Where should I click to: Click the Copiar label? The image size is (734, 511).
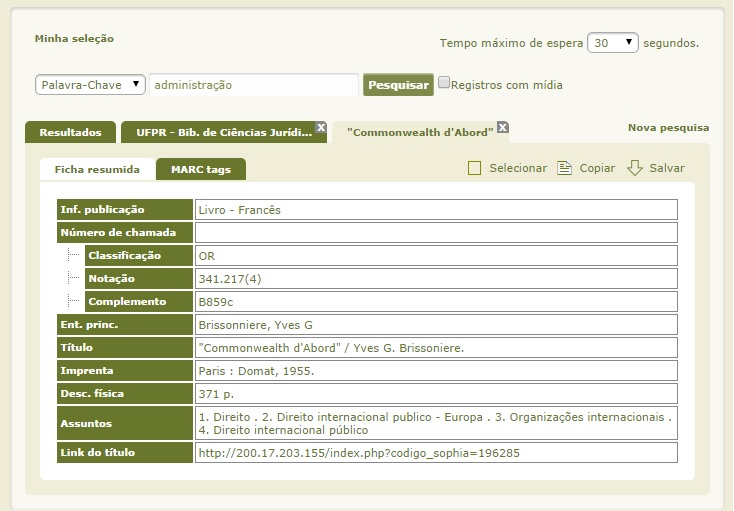point(597,168)
